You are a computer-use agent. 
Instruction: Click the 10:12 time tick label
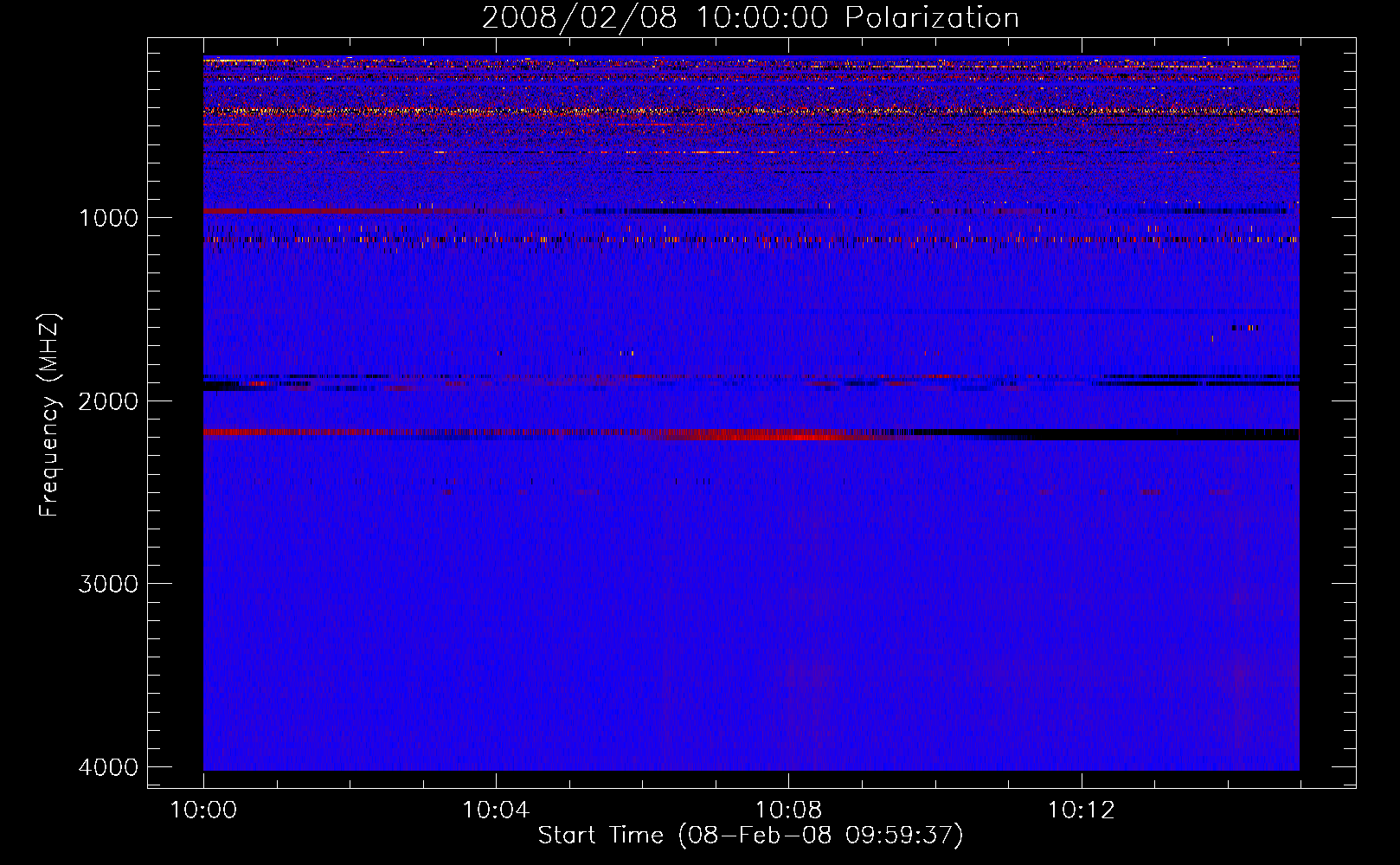(x=1081, y=810)
